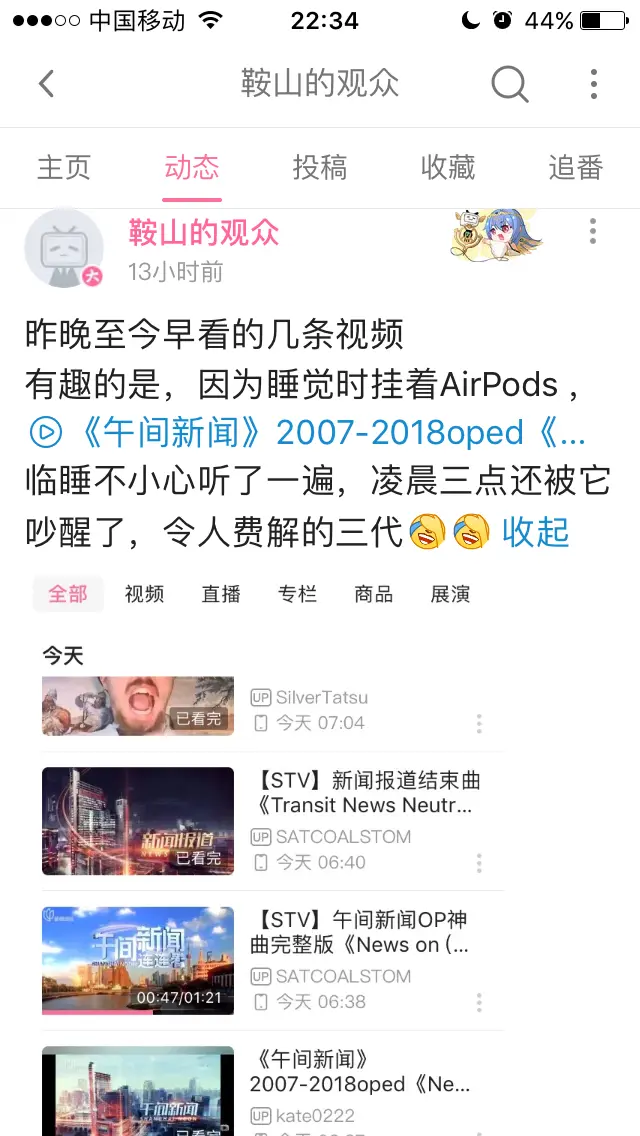The image size is (640, 1136).
Task: Open search with the magnifier icon
Action: pyautogui.click(x=510, y=84)
